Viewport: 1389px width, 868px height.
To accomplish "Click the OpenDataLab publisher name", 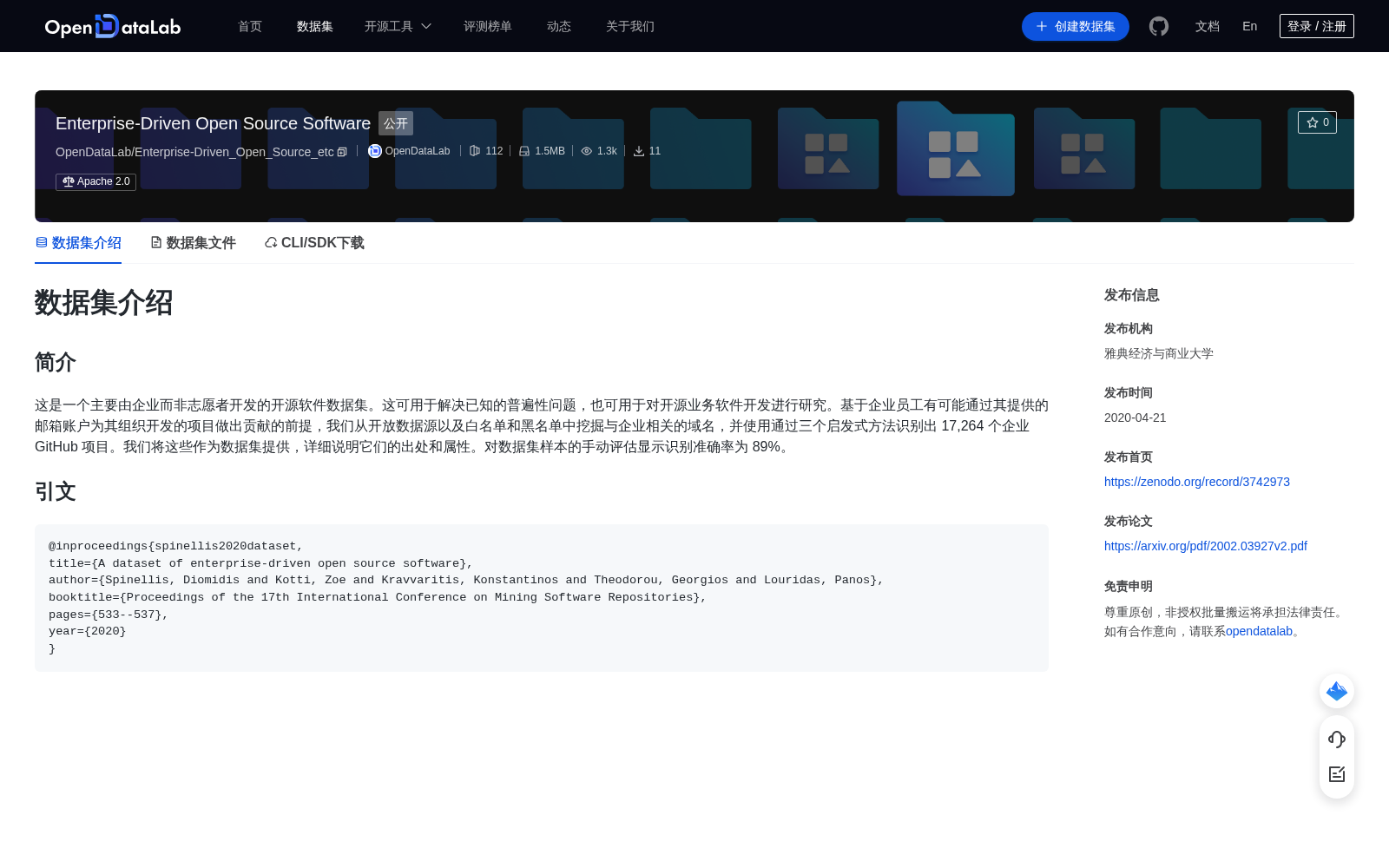I will [x=418, y=151].
